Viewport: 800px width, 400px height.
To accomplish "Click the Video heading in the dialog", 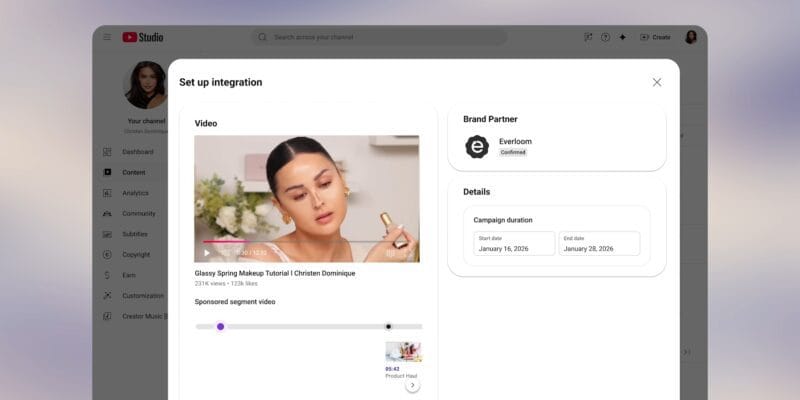I will tap(206, 123).
